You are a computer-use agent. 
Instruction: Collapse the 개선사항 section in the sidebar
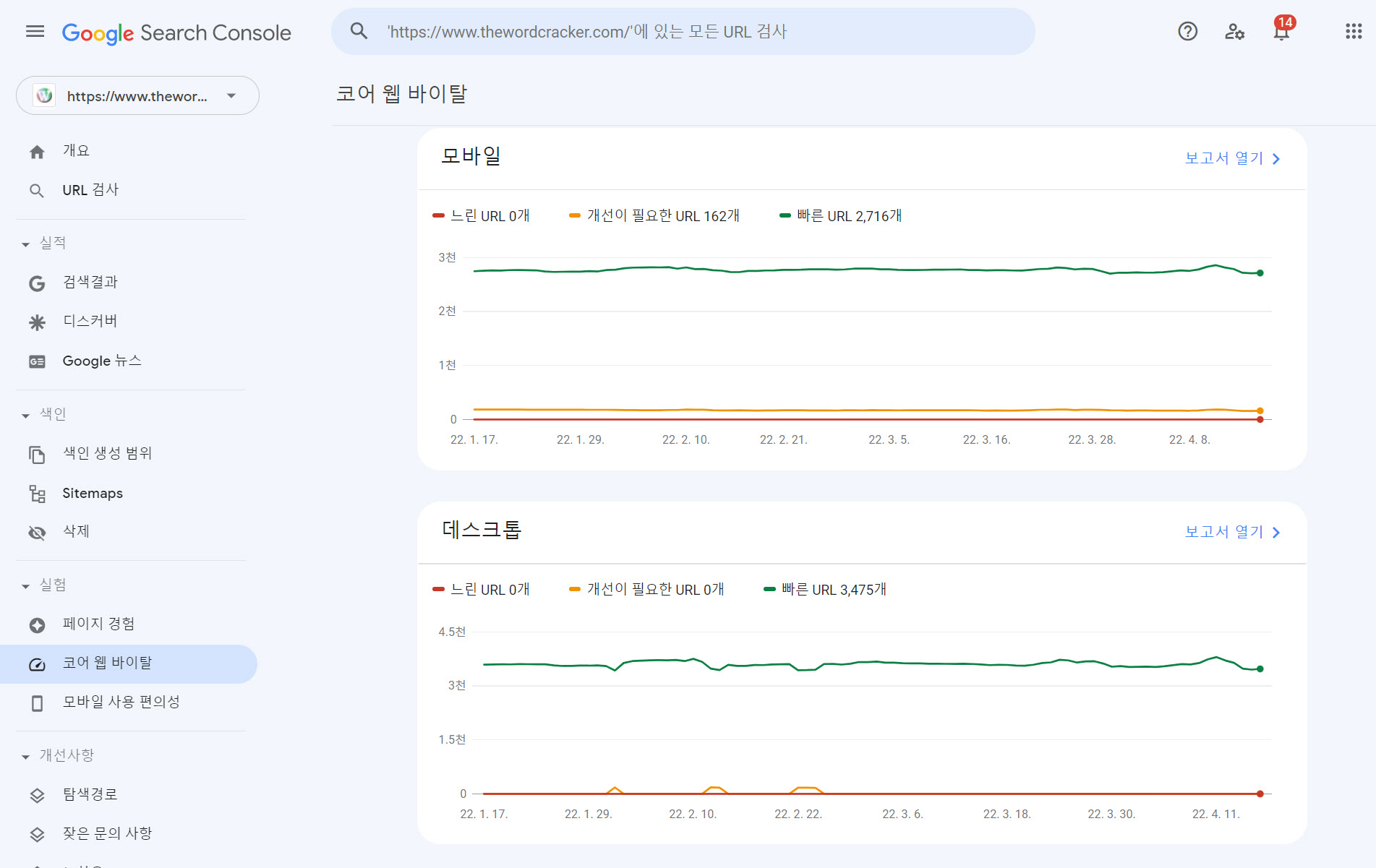tap(25, 755)
